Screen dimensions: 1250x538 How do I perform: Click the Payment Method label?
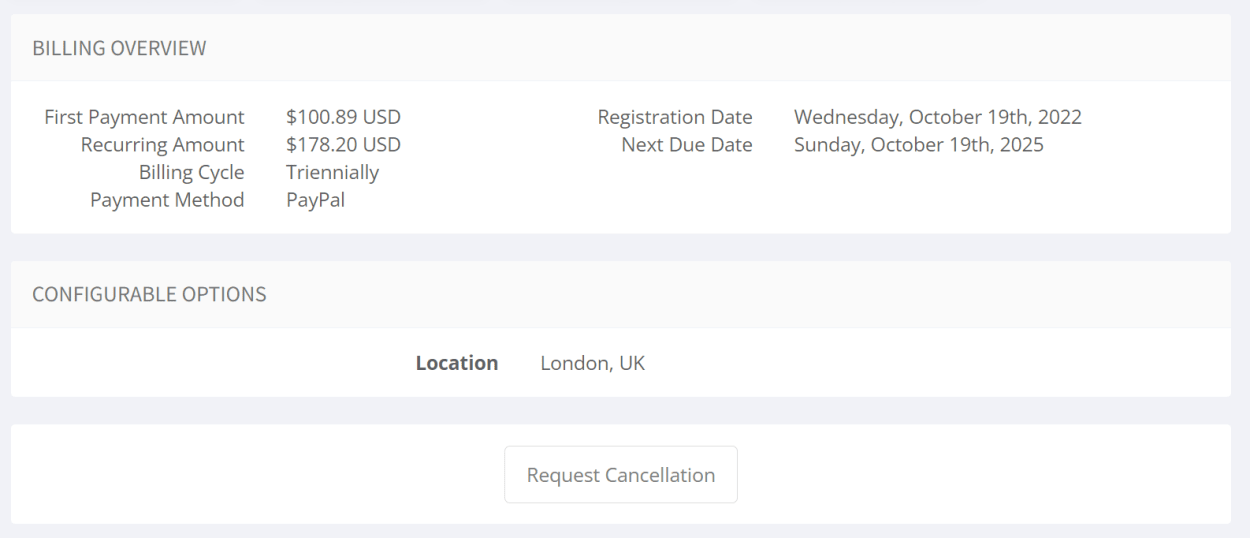pos(167,200)
